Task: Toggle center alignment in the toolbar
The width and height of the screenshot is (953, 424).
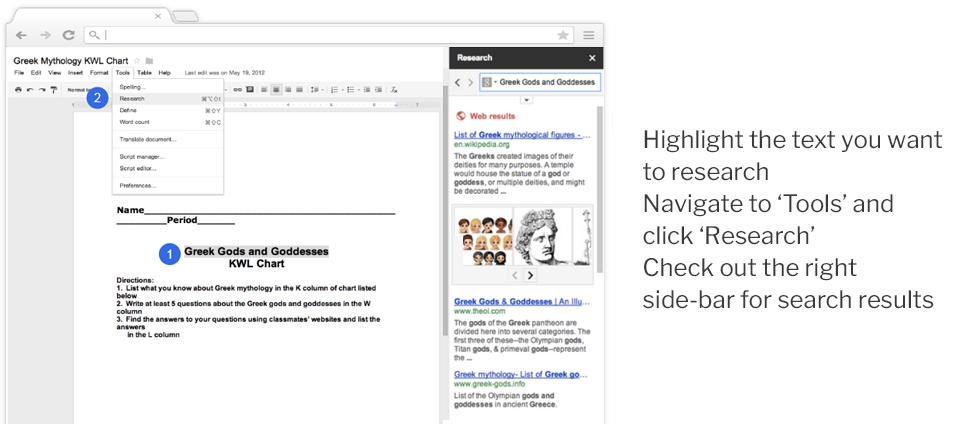Action: pyautogui.click(x=275, y=90)
